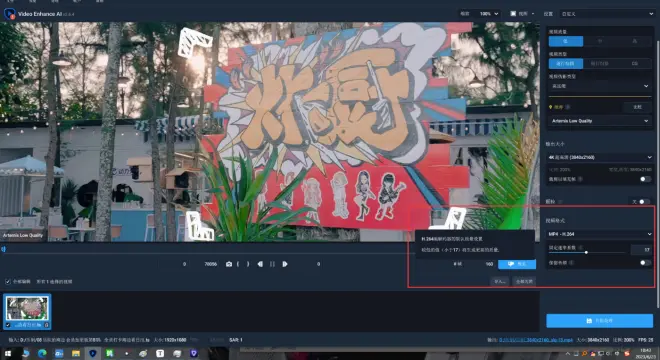Toggle the keep audio switch
660x360 pixels.
(x=645, y=263)
